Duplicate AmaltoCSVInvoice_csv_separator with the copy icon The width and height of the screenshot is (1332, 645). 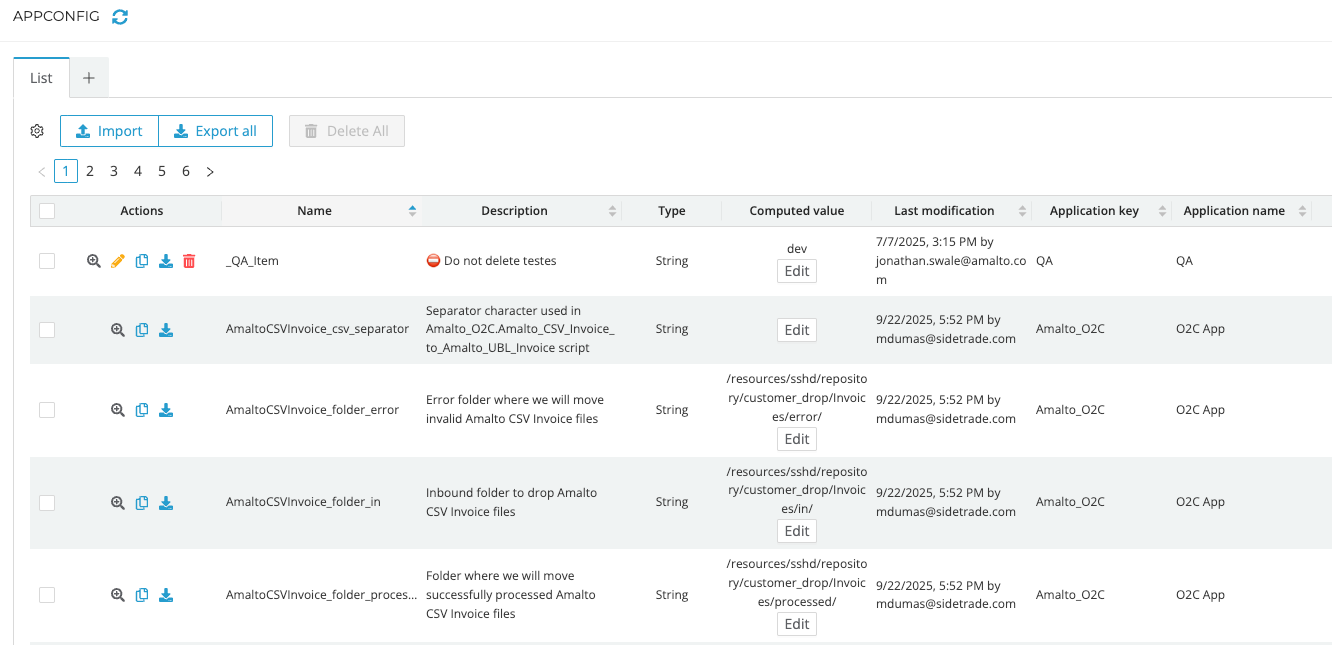(141, 329)
